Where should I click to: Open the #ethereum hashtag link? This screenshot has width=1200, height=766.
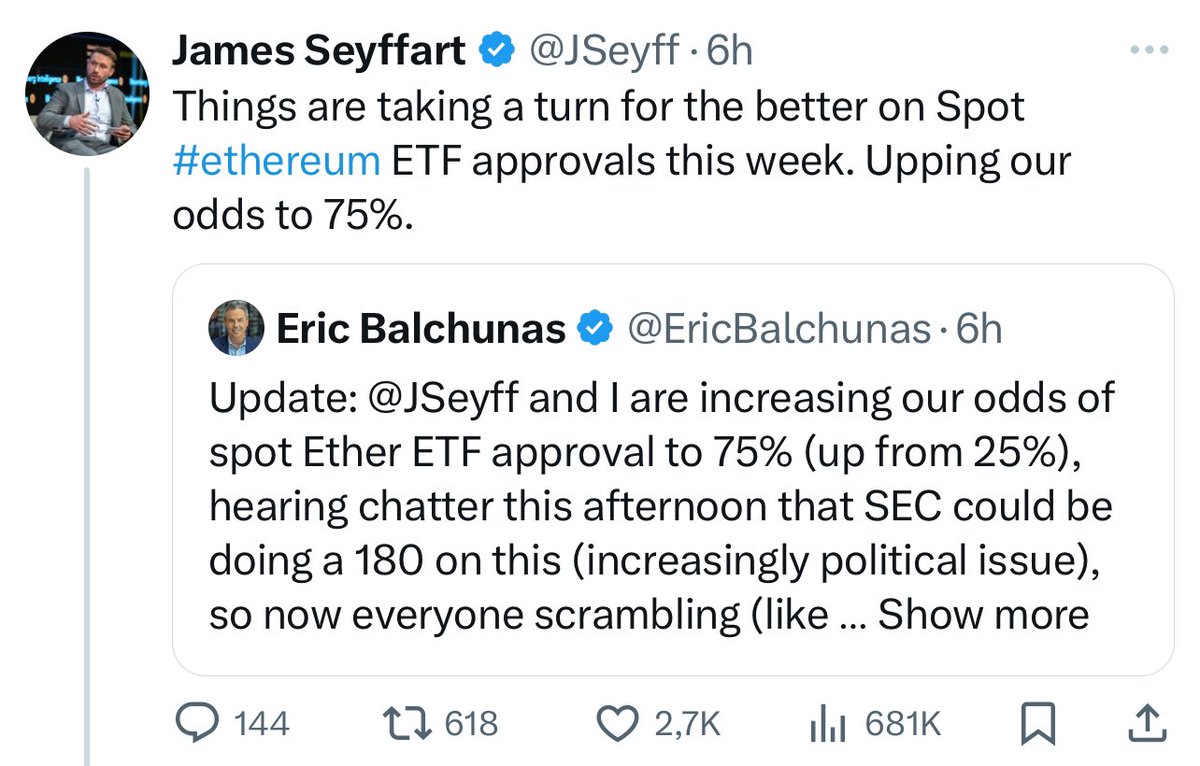[x=277, y=160]
